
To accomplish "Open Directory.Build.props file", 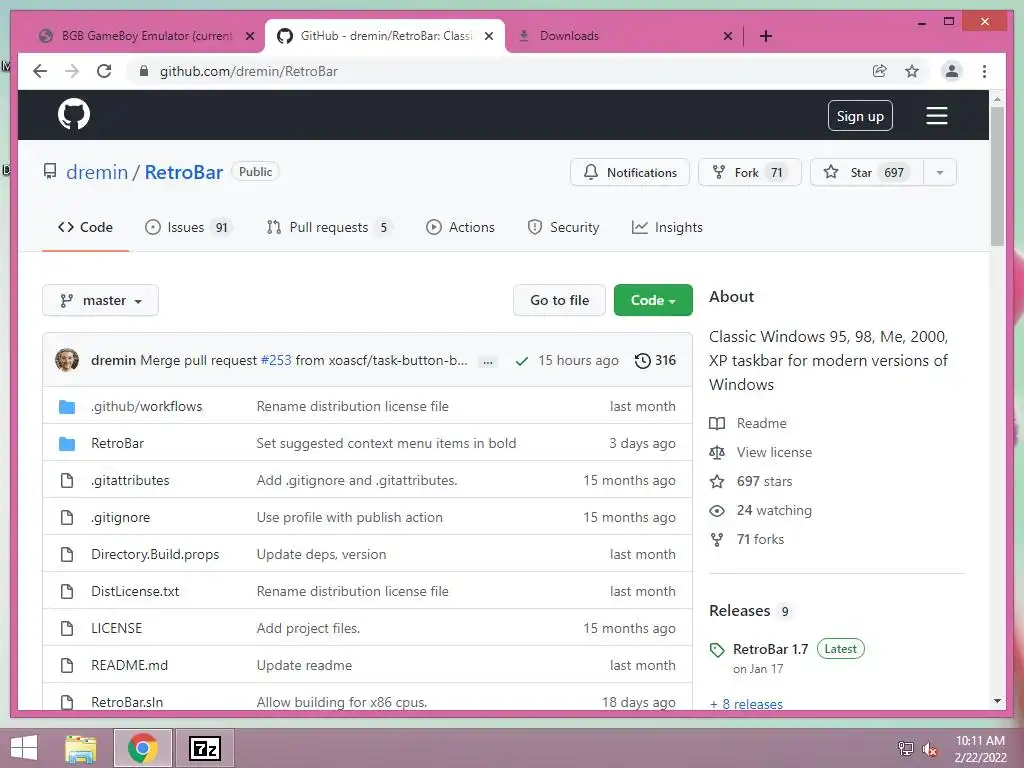I will click(155, 554).
